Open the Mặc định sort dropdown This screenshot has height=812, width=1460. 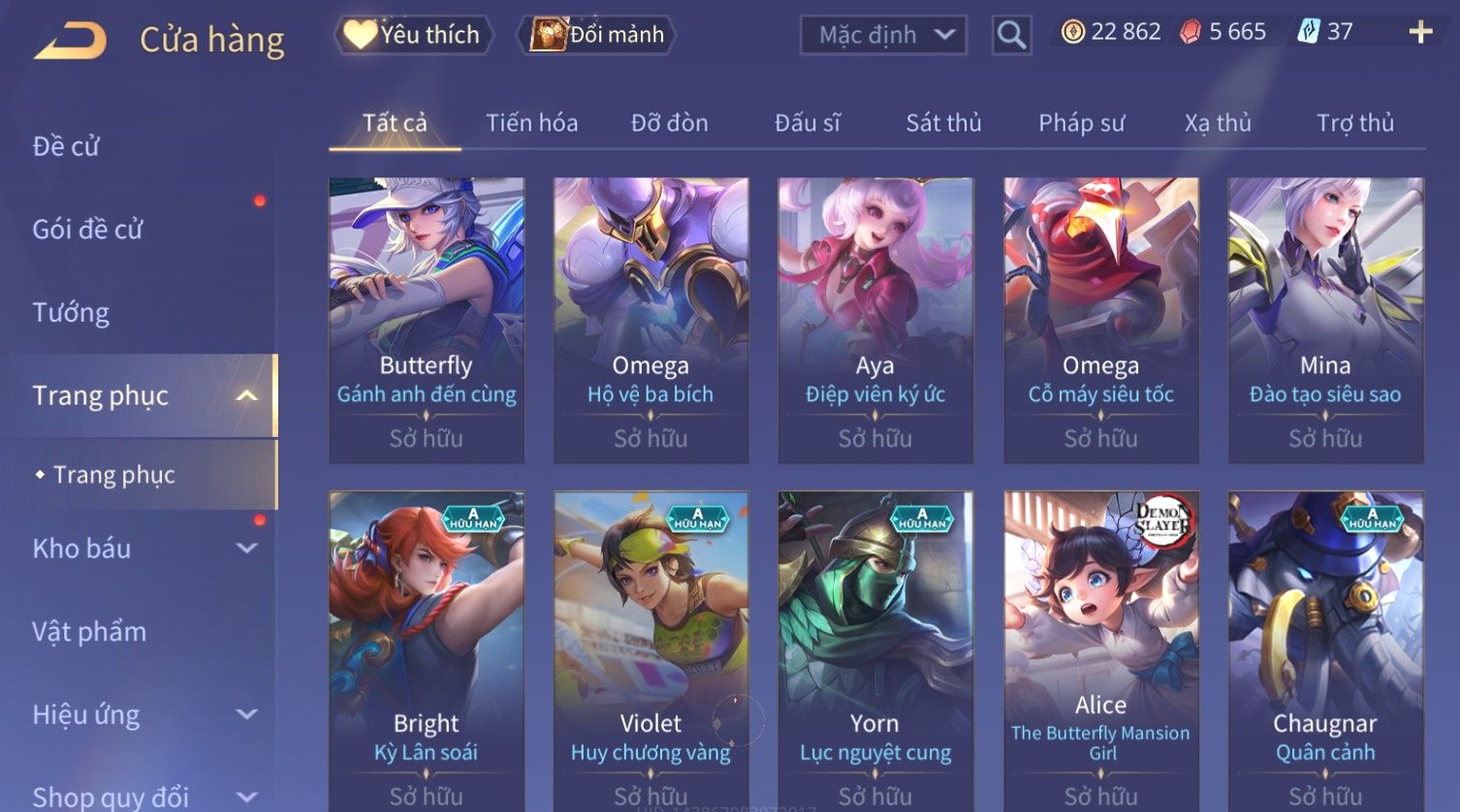point(883,36)
